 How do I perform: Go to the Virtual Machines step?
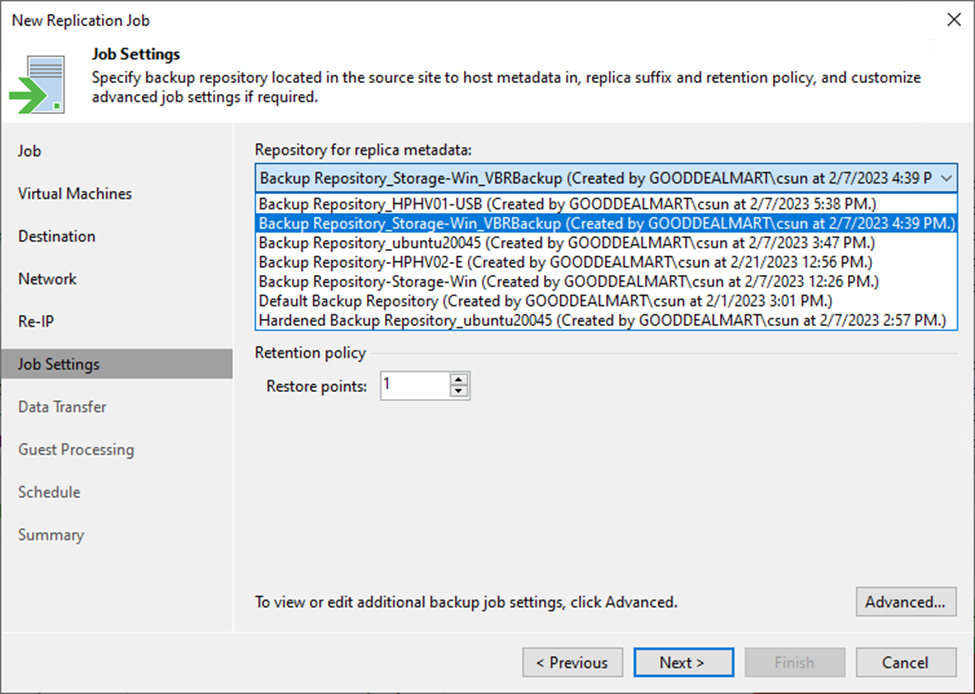(x=73, y=193)
